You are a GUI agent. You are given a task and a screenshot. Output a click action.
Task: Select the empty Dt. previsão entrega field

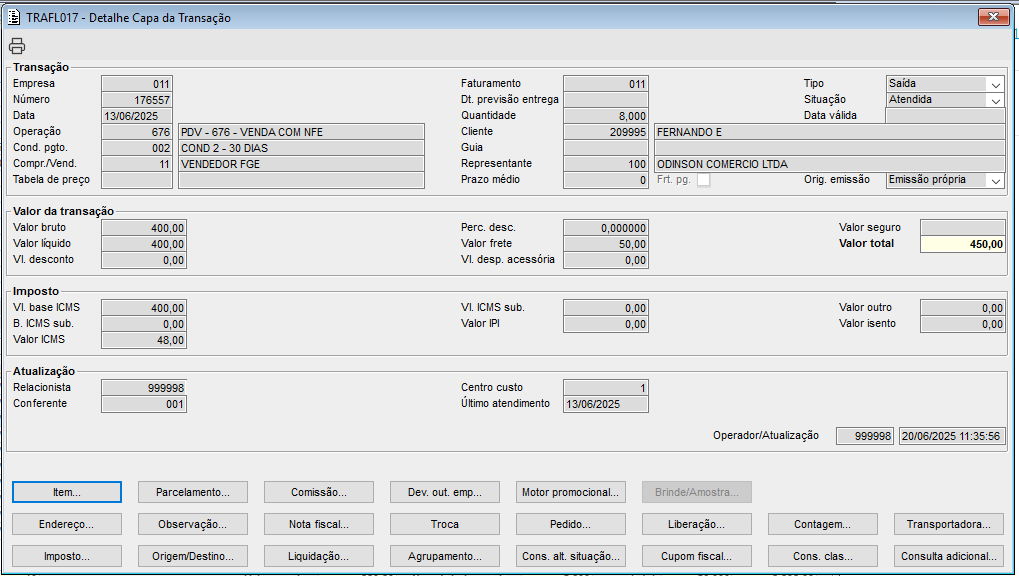click(x=606, y=100)
